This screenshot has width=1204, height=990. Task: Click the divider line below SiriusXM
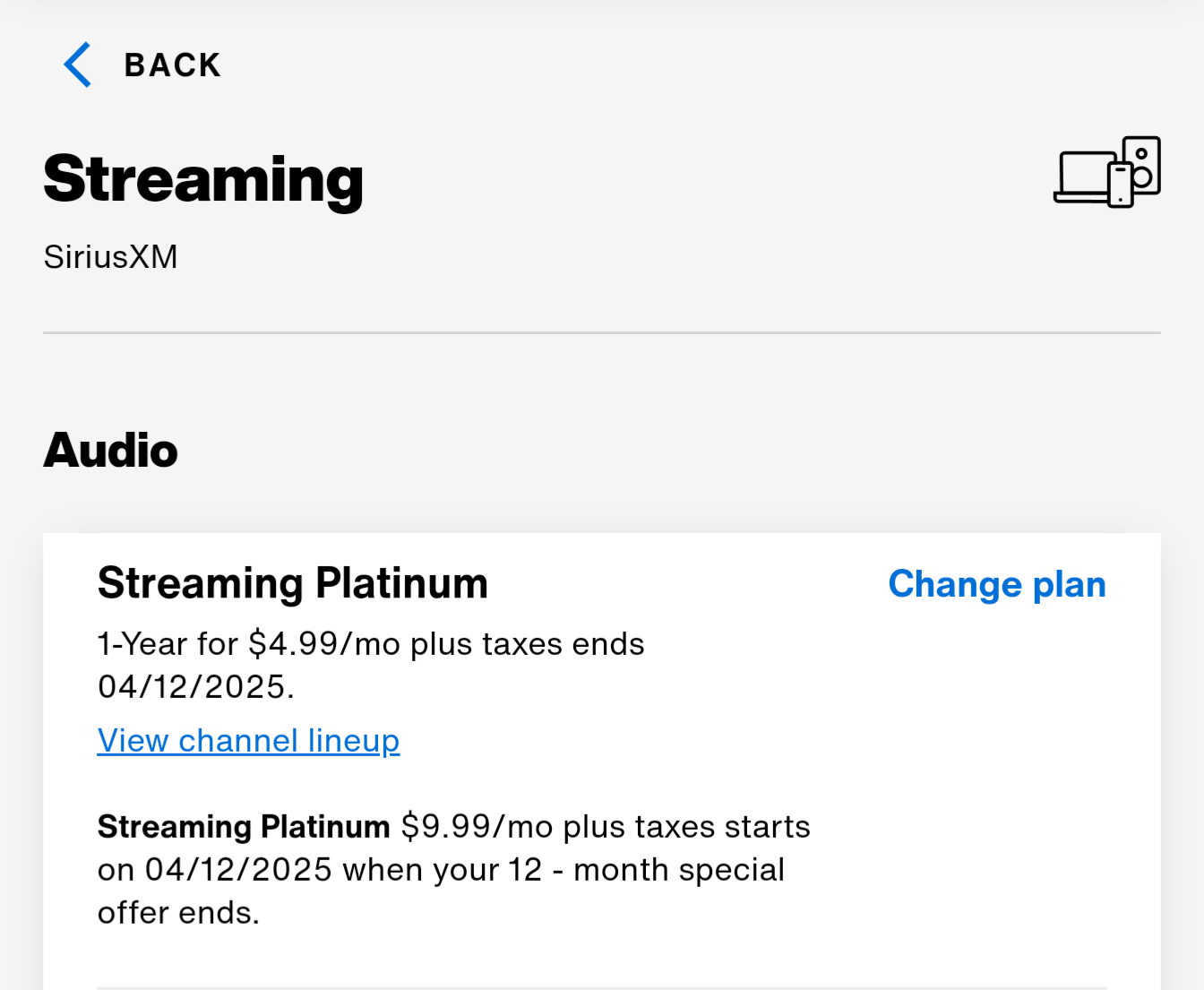coord(602,332)
